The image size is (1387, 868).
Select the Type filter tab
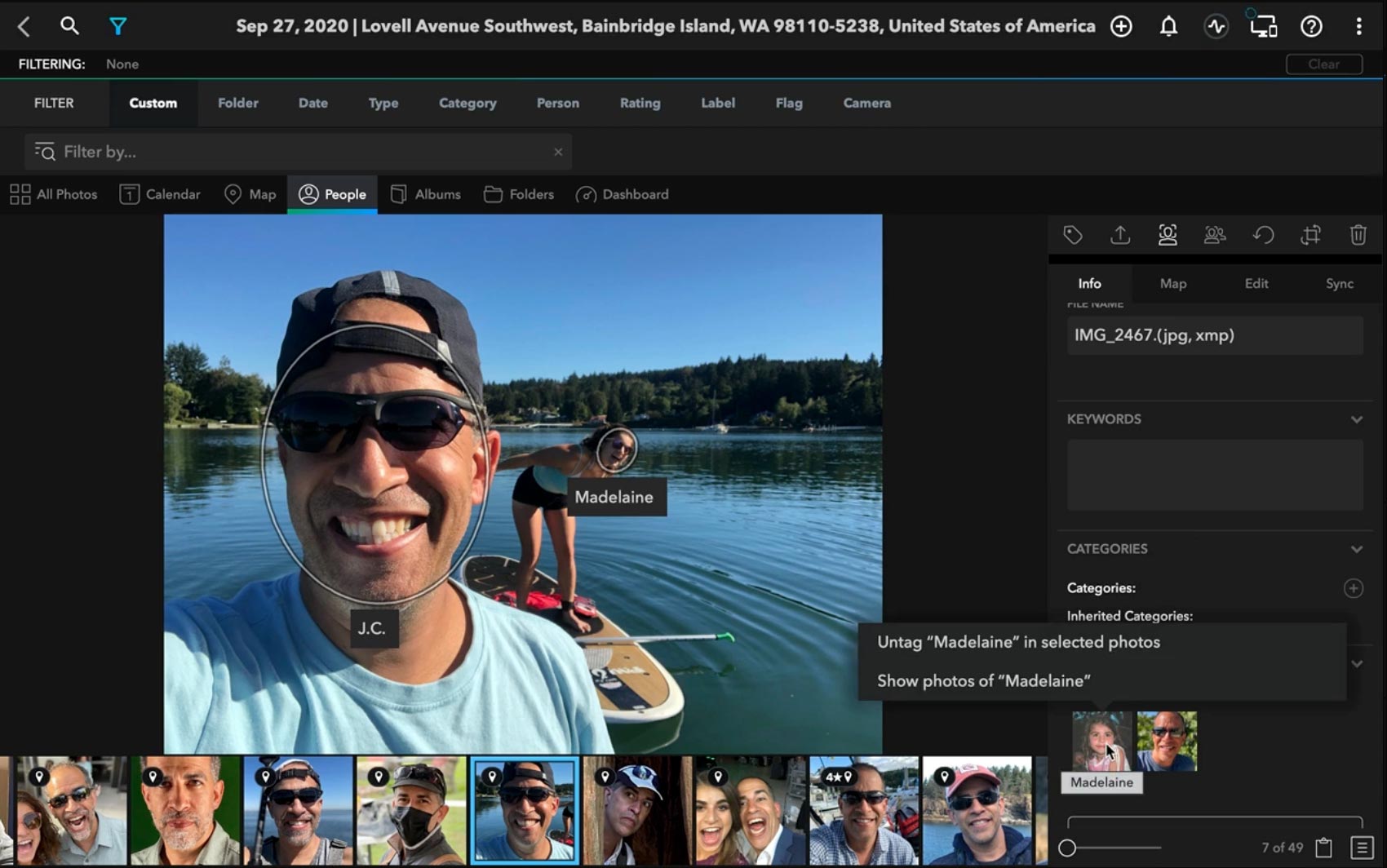pyautogui.click(x=383, y=103)
